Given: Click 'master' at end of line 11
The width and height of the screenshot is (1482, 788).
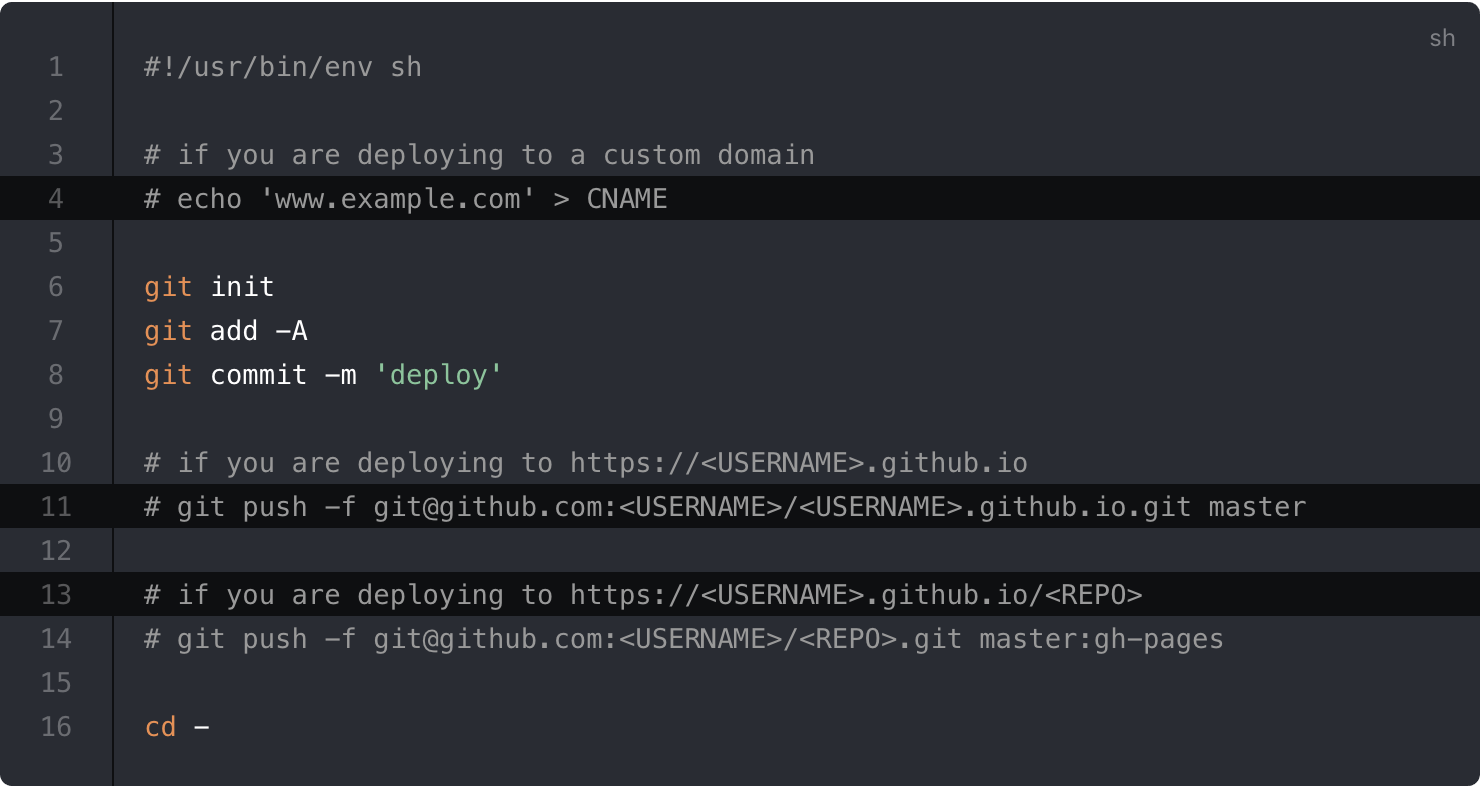Looking at the screenshot, I should tap(1257, 507).
